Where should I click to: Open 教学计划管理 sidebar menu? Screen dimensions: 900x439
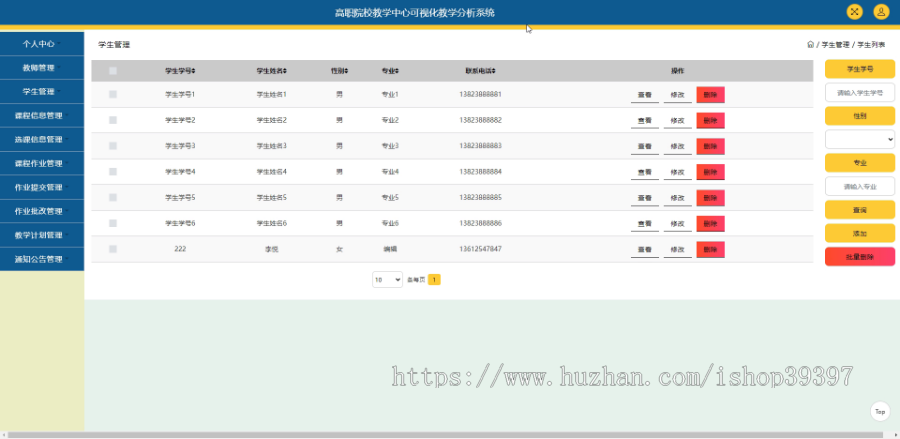pyautogui.click(x=42, y=235)
